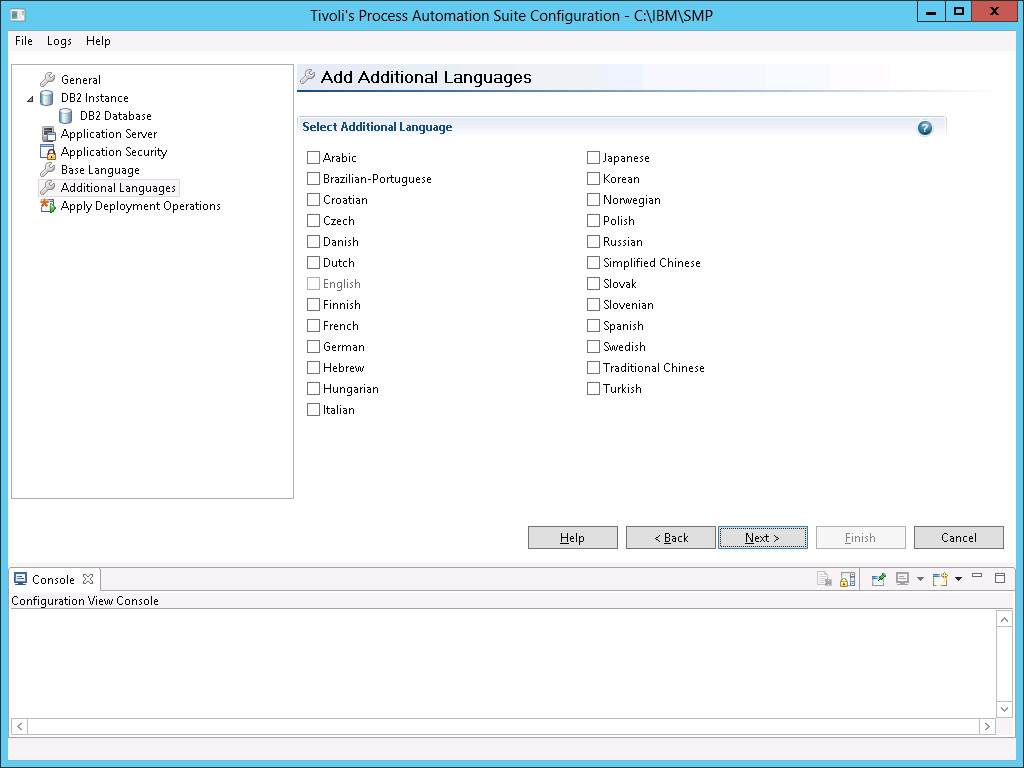Image resolution: width=1024 pixels, height=768 pixels.
Task: Open the Logs menu
Action: tap(58, 41)
